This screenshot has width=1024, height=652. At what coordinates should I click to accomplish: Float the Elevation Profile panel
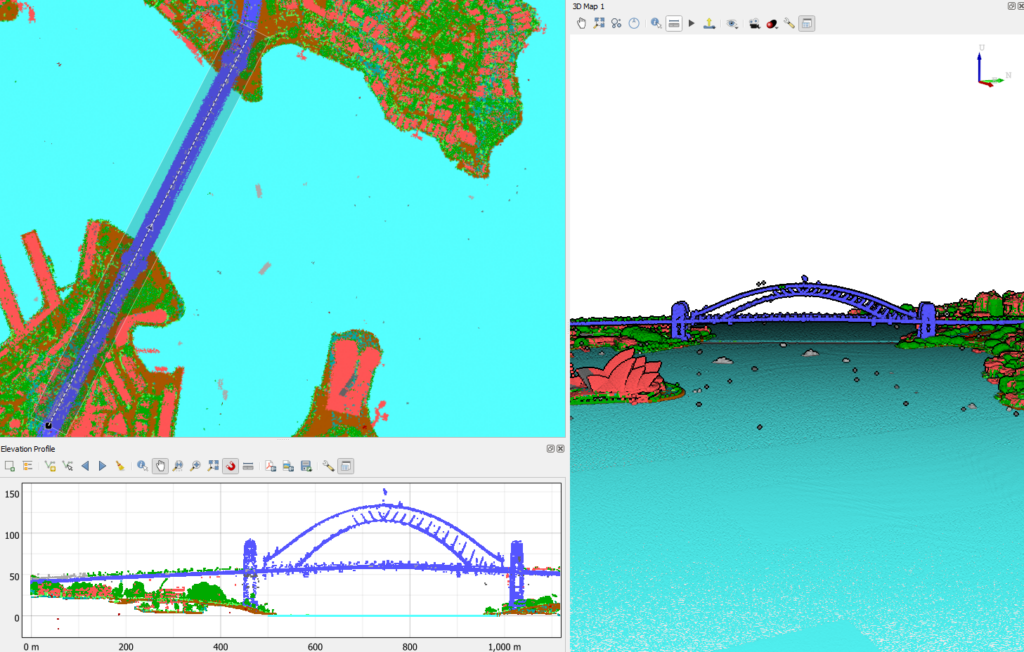point(551,449)
